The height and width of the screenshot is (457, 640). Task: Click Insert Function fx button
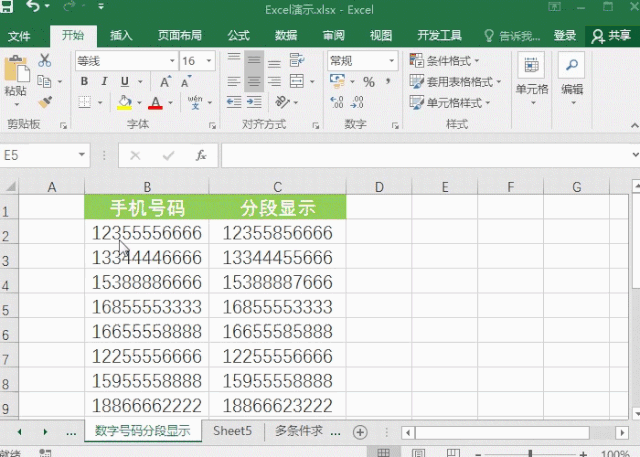(201, 155)
